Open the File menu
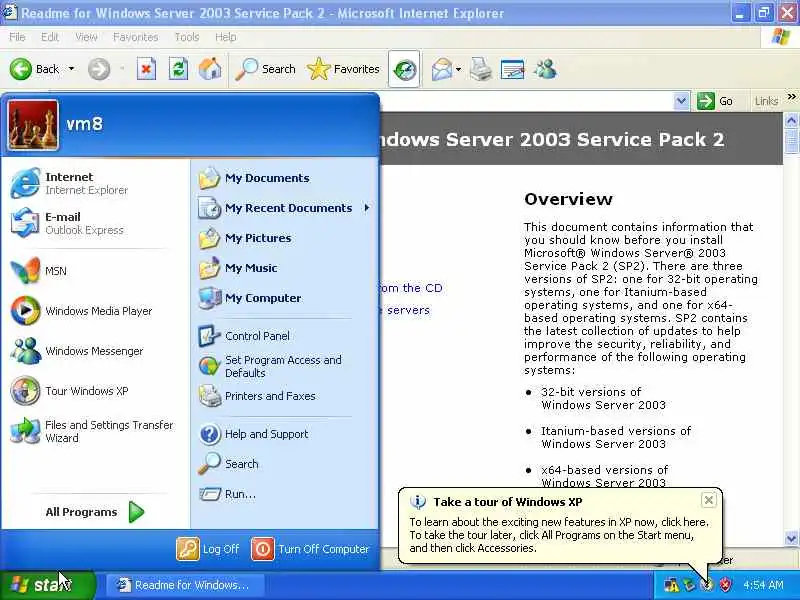The image size is (800, 600). [x=17, y=37]
